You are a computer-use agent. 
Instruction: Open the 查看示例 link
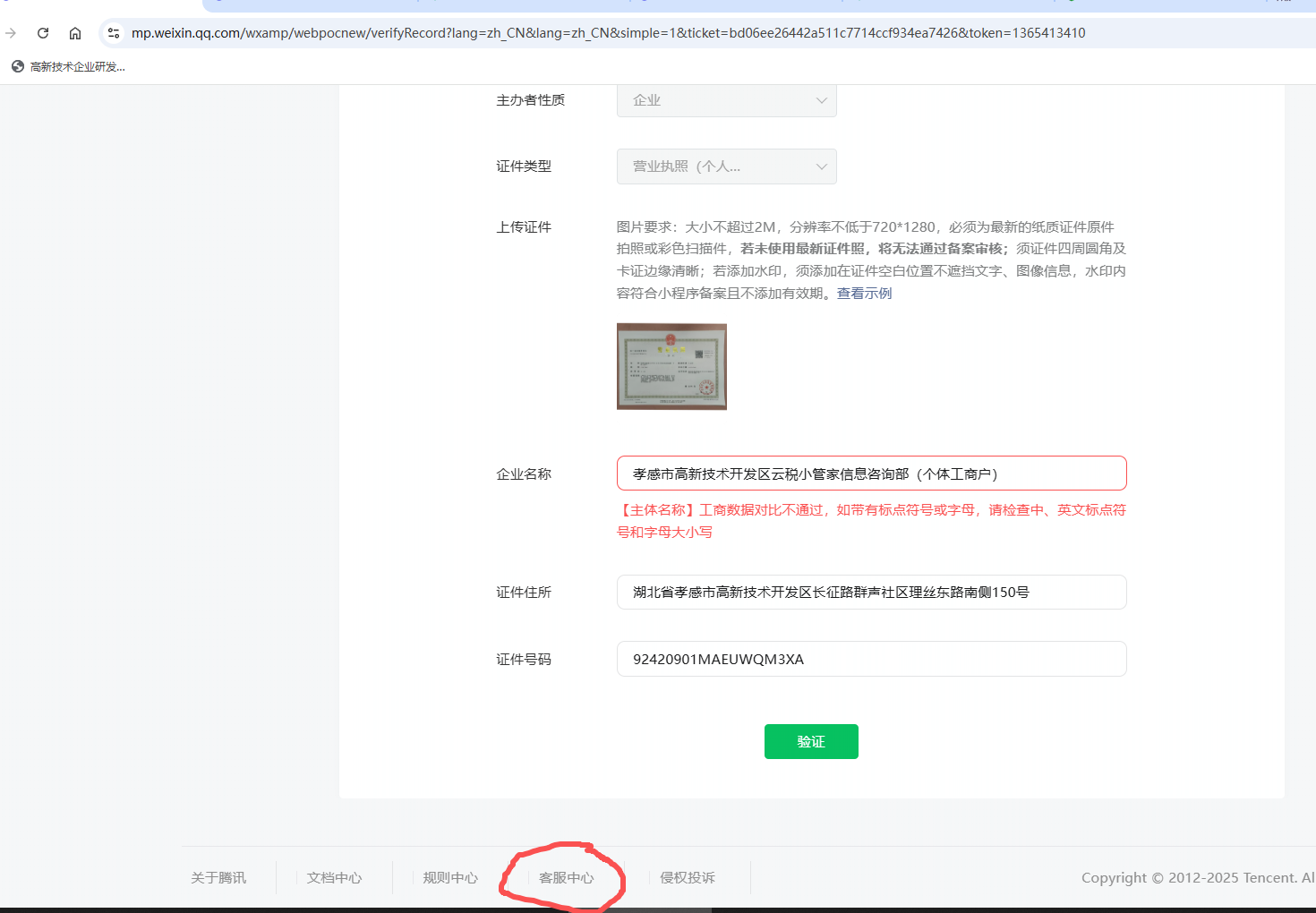click(x=864, y=294)
